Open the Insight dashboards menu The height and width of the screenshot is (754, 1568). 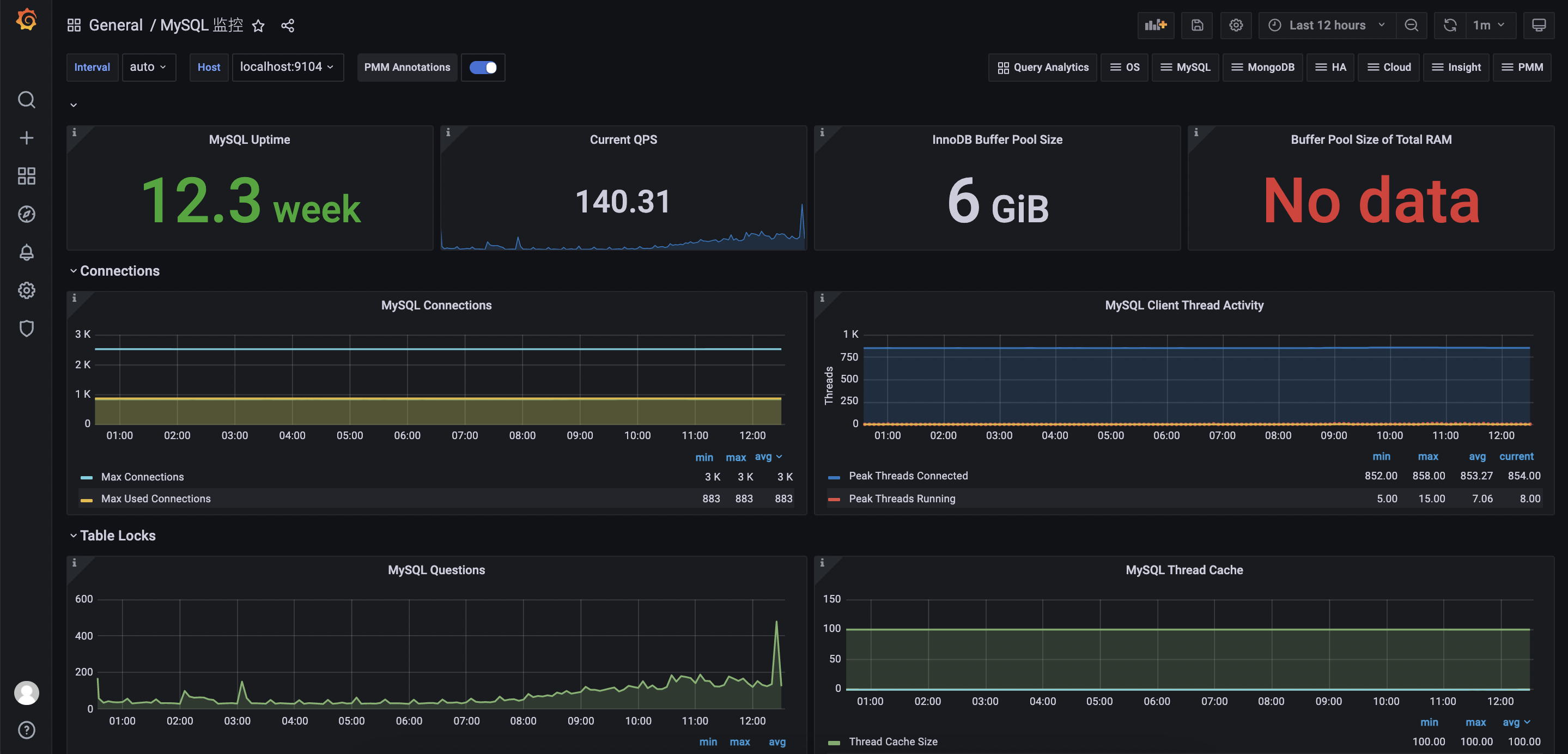pyautogui.click(x=1456, y=67)
